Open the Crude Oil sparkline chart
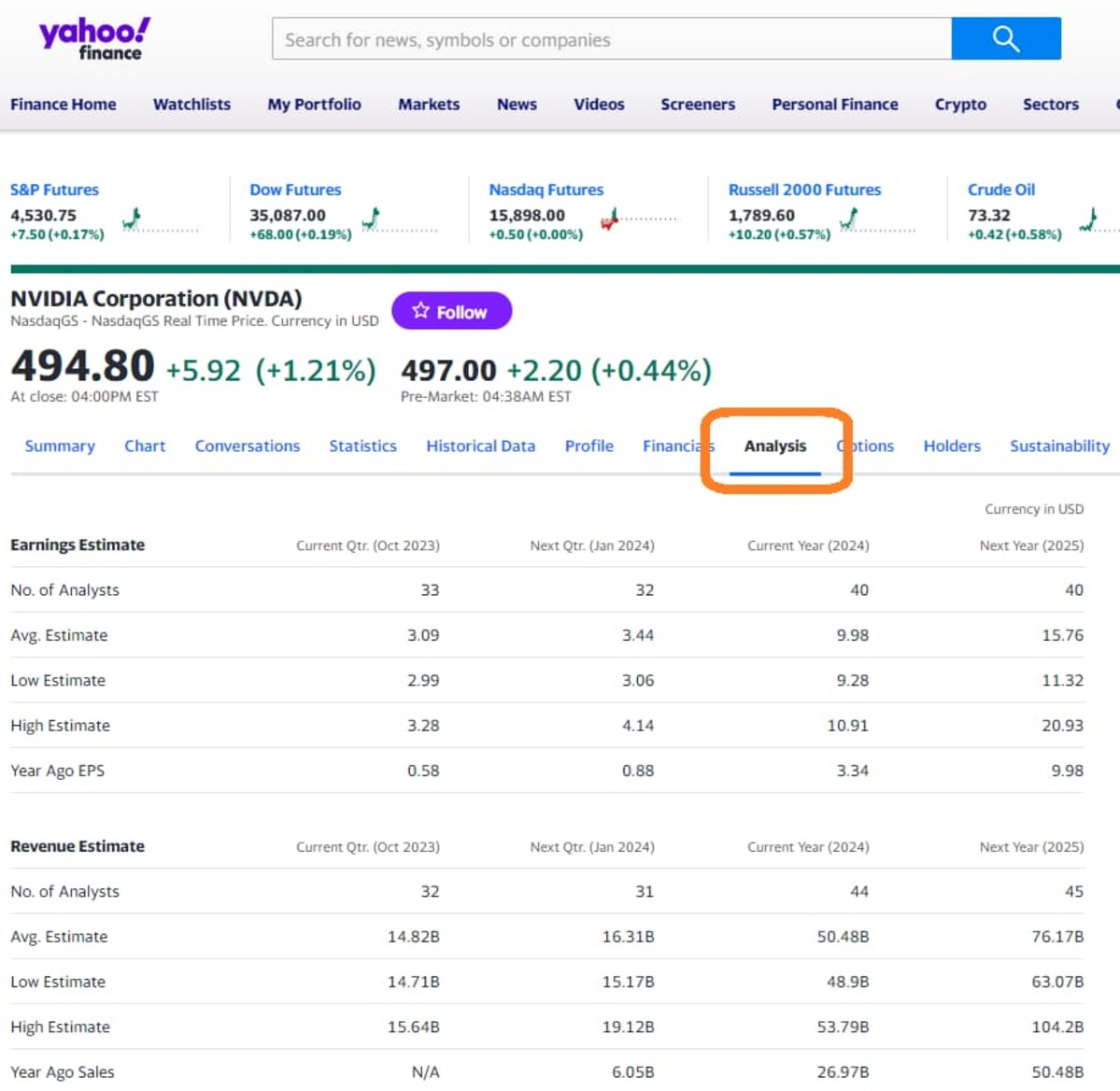Screen dimensions: 1120x1091 pos(1088,218)
